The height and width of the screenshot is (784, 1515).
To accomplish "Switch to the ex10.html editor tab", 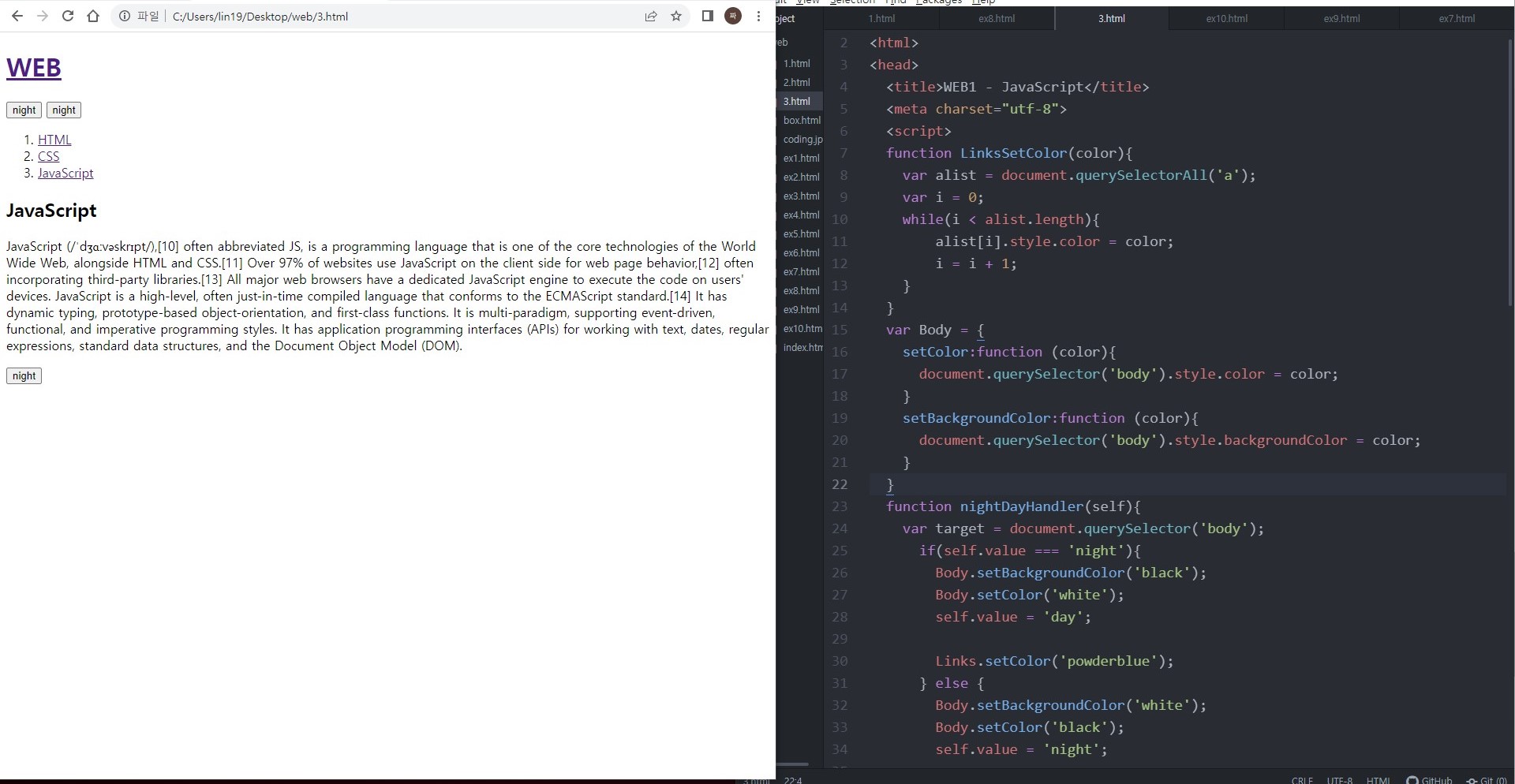I will (1227, 18).
